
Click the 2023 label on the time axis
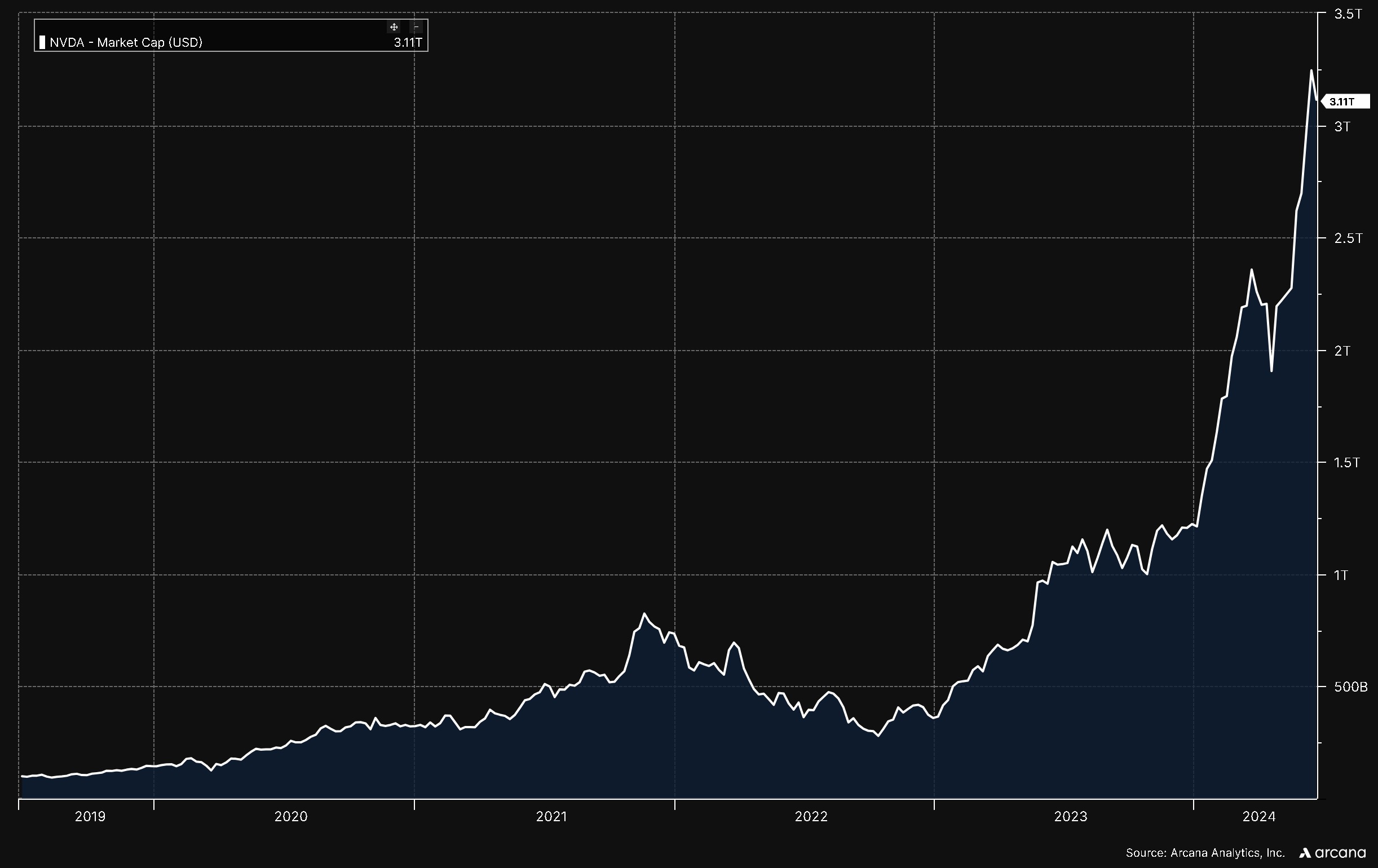(x=1071, y=817)
